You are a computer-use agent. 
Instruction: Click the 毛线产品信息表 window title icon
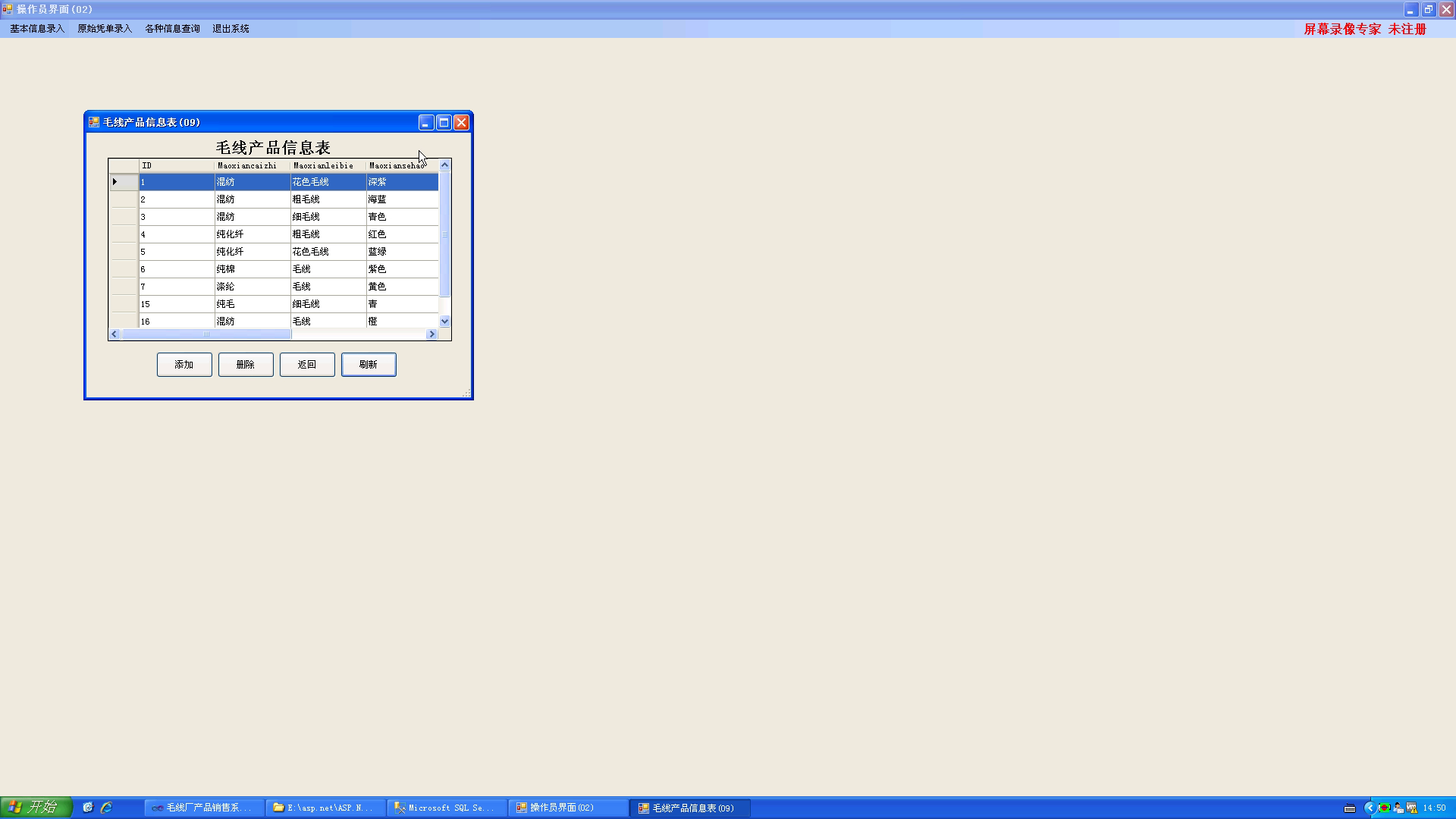[x=94, y=122]
